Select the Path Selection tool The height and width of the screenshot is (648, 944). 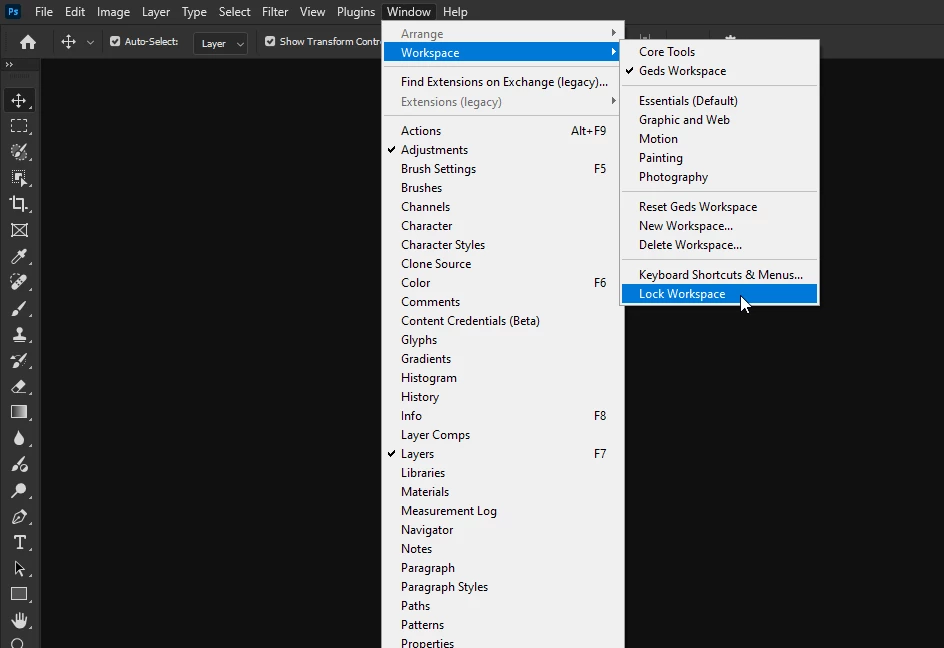19,569
